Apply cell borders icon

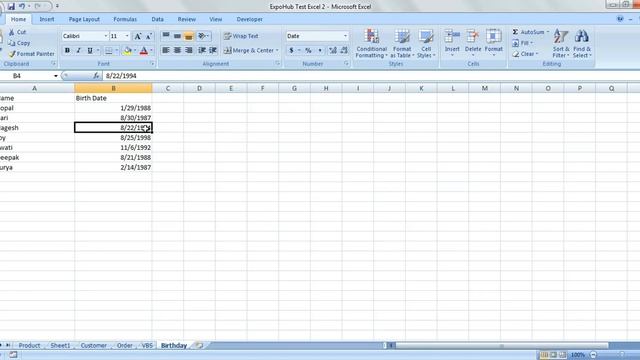[x=109, y=51]
